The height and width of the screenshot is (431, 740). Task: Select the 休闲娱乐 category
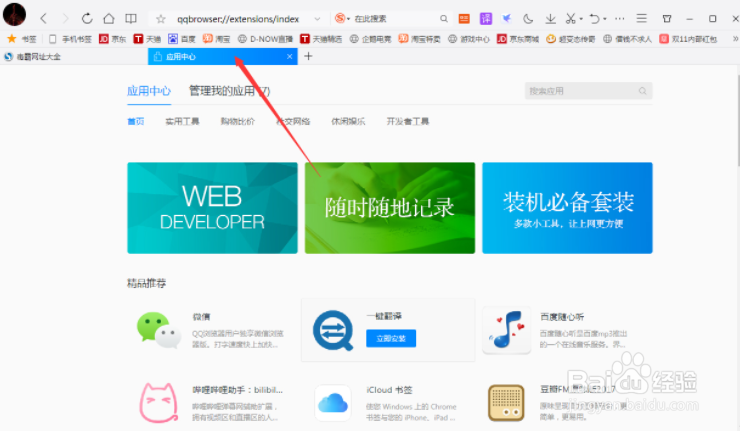coord(348,121)
